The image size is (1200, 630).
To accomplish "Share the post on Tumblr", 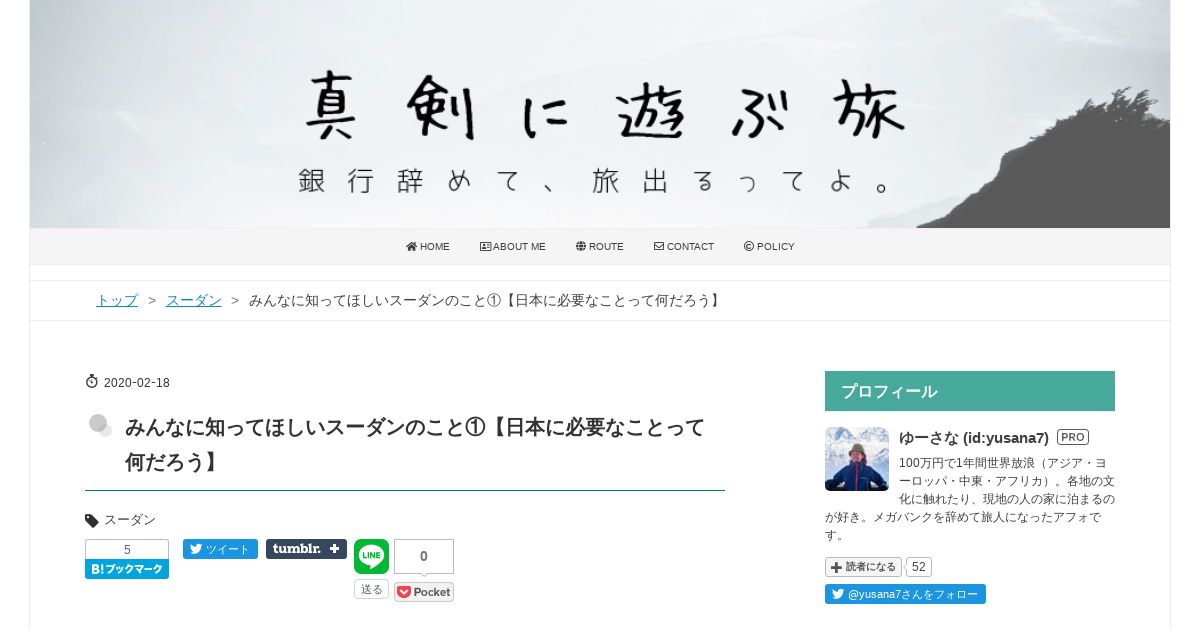I will click(x=306, y=549).
